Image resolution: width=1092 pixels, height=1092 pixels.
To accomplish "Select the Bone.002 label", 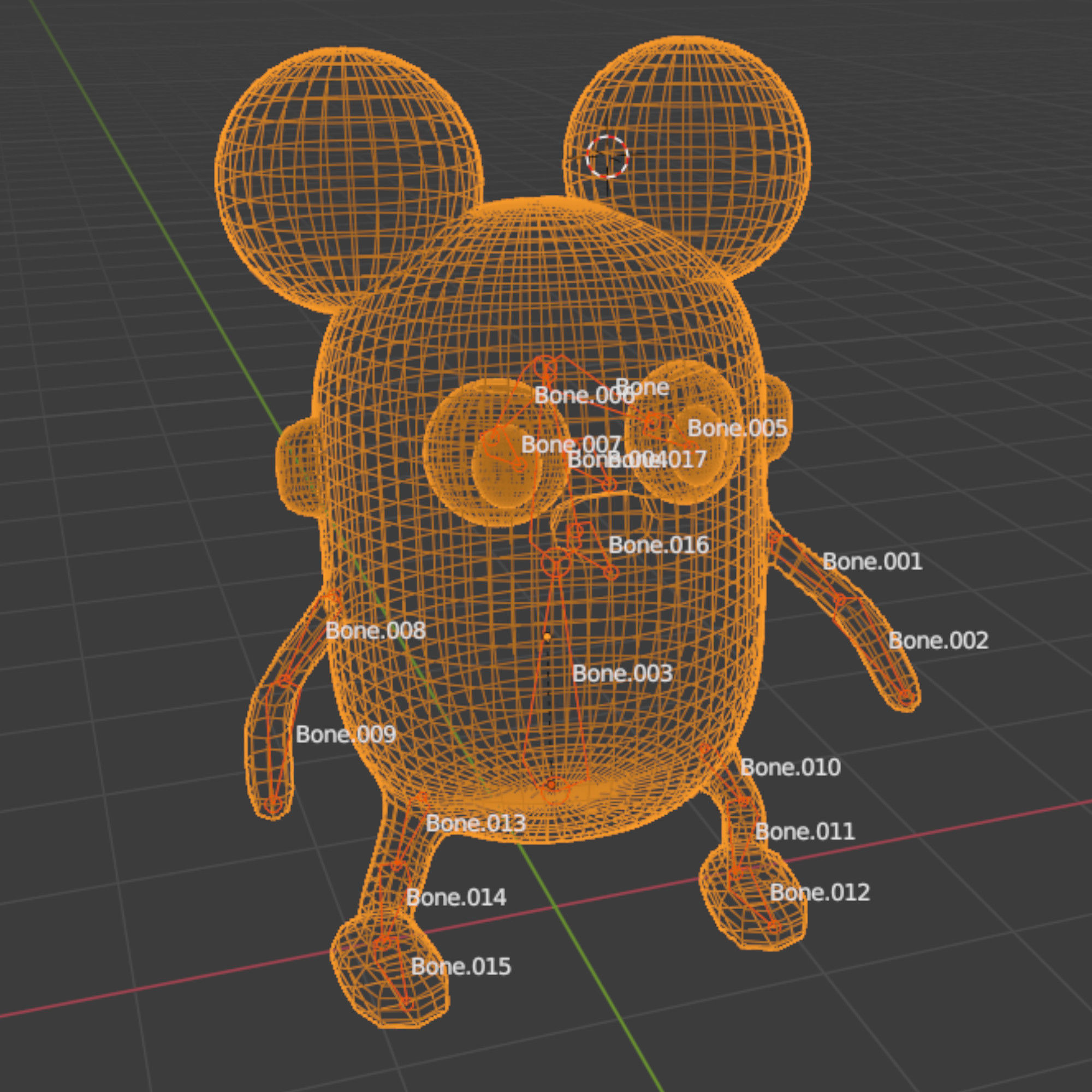I will pyautogui.click(x=938, y=641).
